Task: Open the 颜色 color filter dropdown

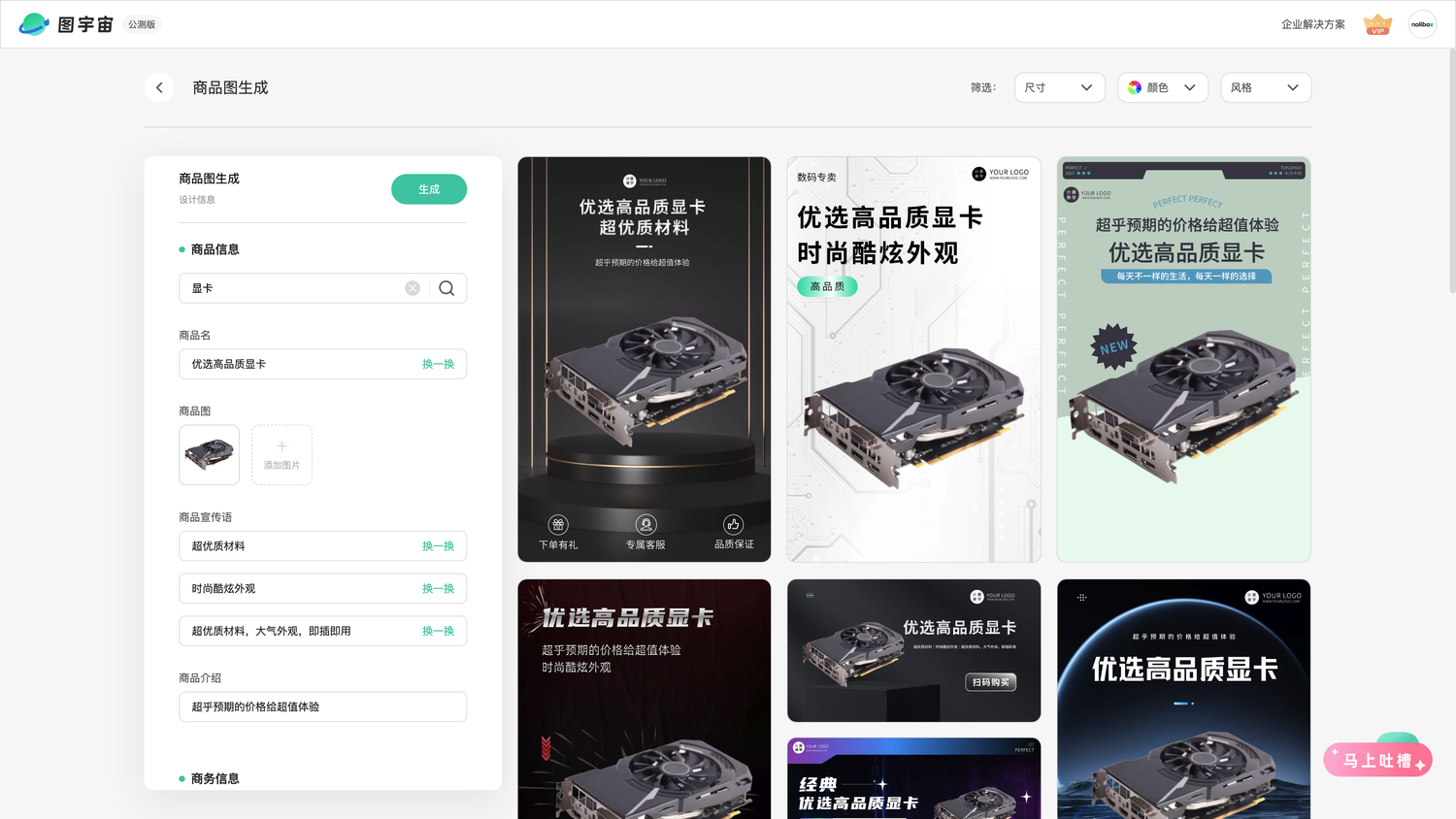Action: click(1163, 87)
